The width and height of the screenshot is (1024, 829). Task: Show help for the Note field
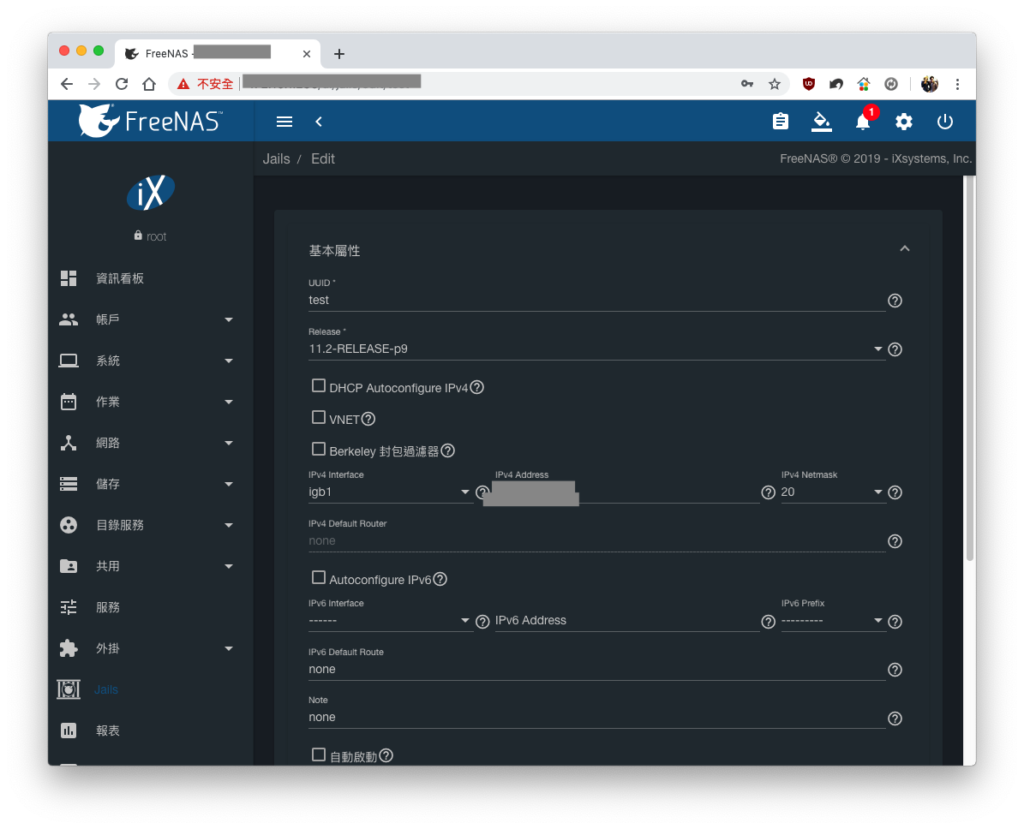[x=895, y=718]
